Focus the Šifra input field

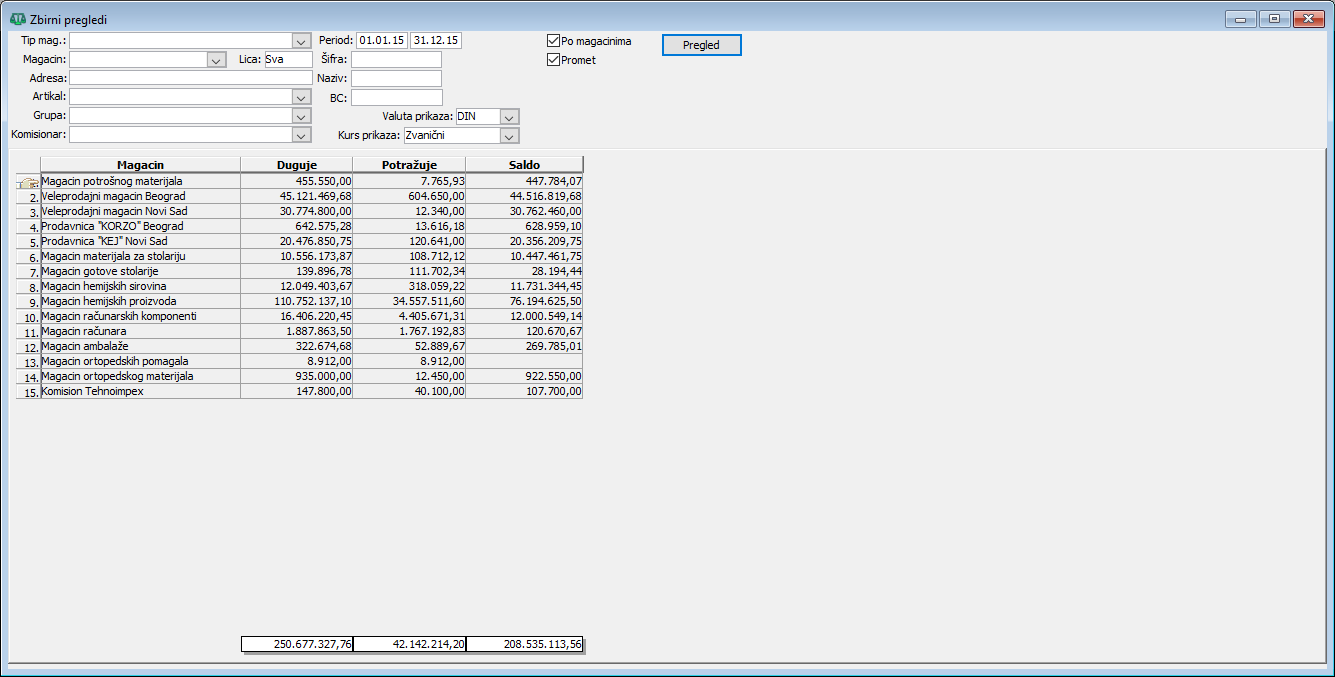(x=396, y=60)
